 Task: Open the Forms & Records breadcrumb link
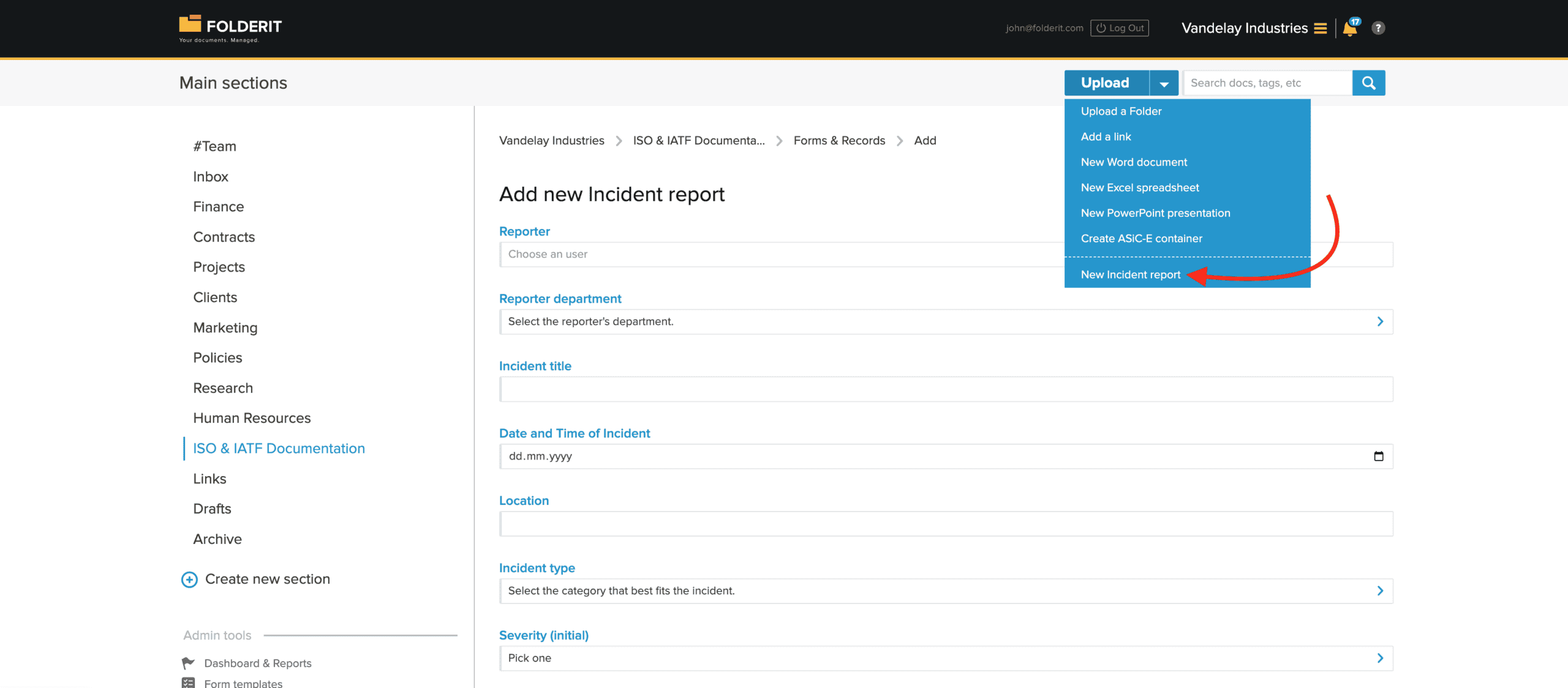(839, 140)
